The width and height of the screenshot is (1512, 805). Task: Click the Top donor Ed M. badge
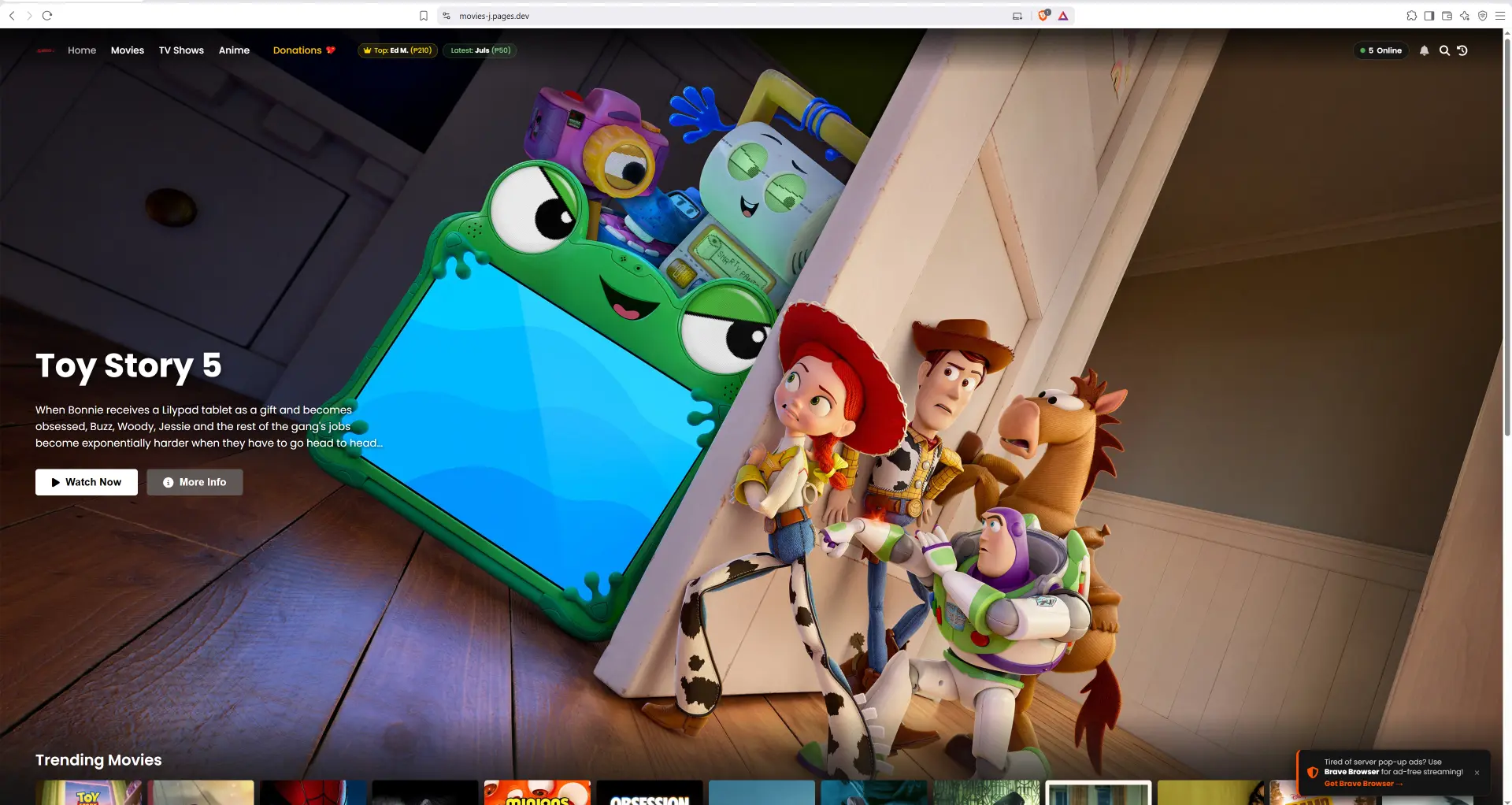[398, 50]
